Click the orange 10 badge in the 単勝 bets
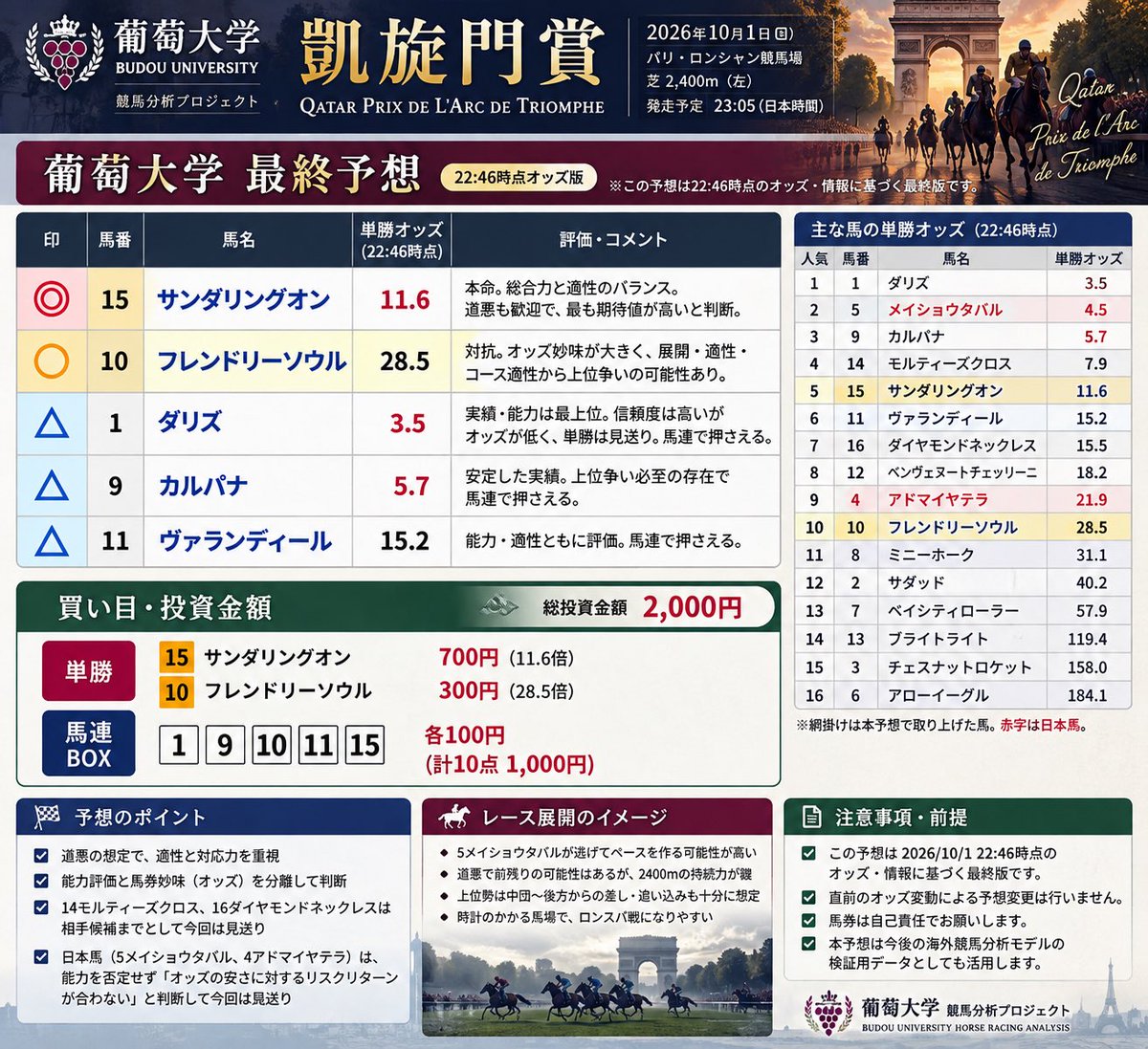 coord(176,691)
